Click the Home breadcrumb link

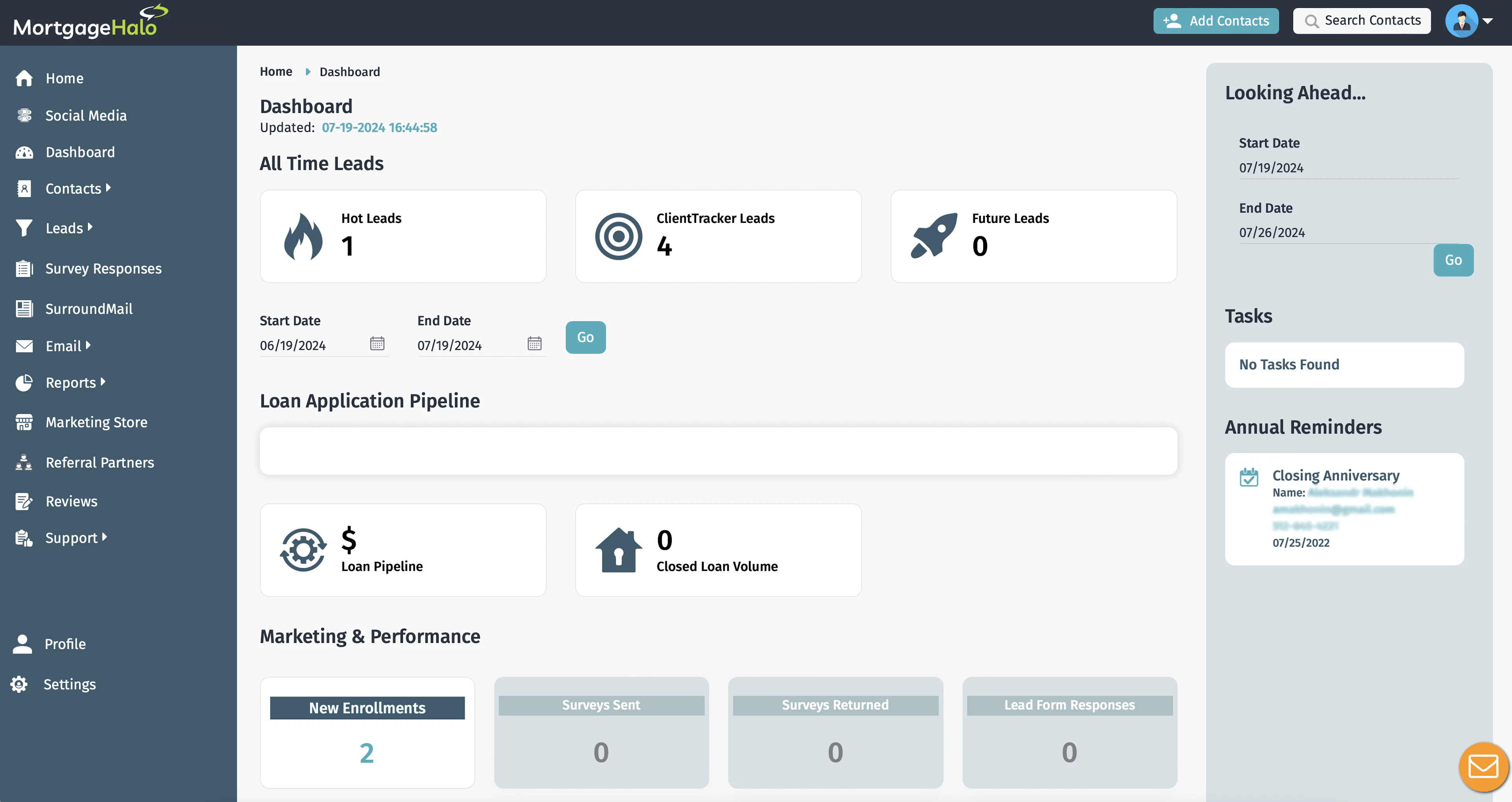tap(276, 71)
